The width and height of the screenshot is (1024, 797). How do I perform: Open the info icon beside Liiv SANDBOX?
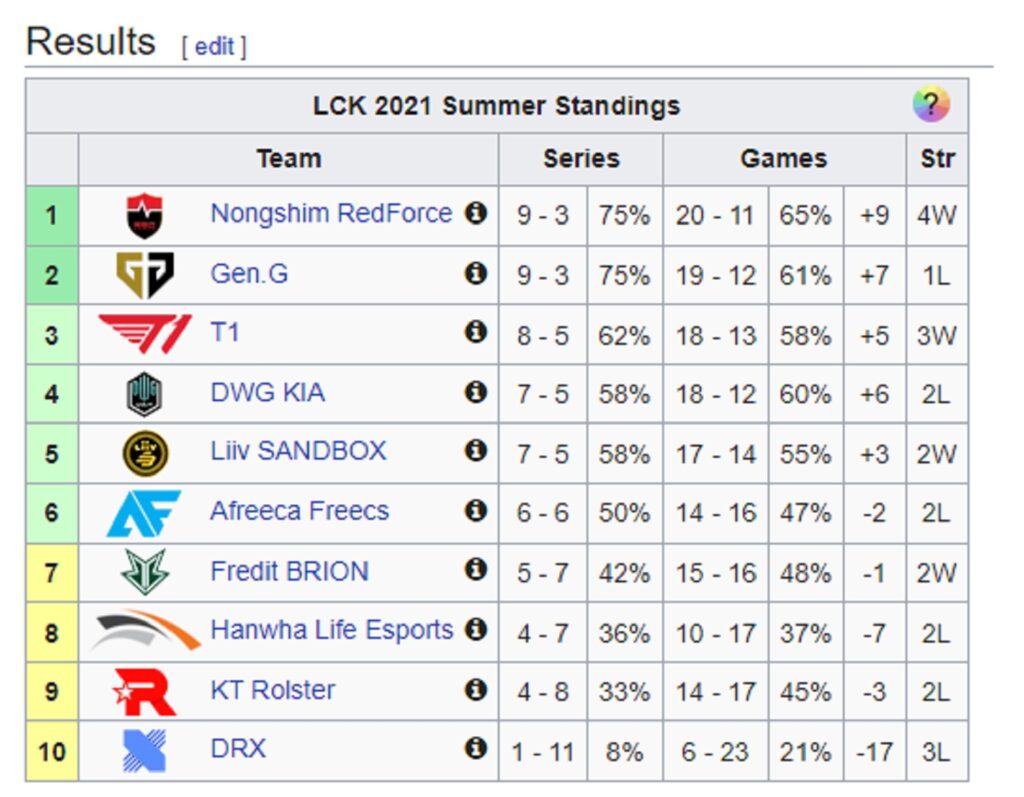pos(475,450)
